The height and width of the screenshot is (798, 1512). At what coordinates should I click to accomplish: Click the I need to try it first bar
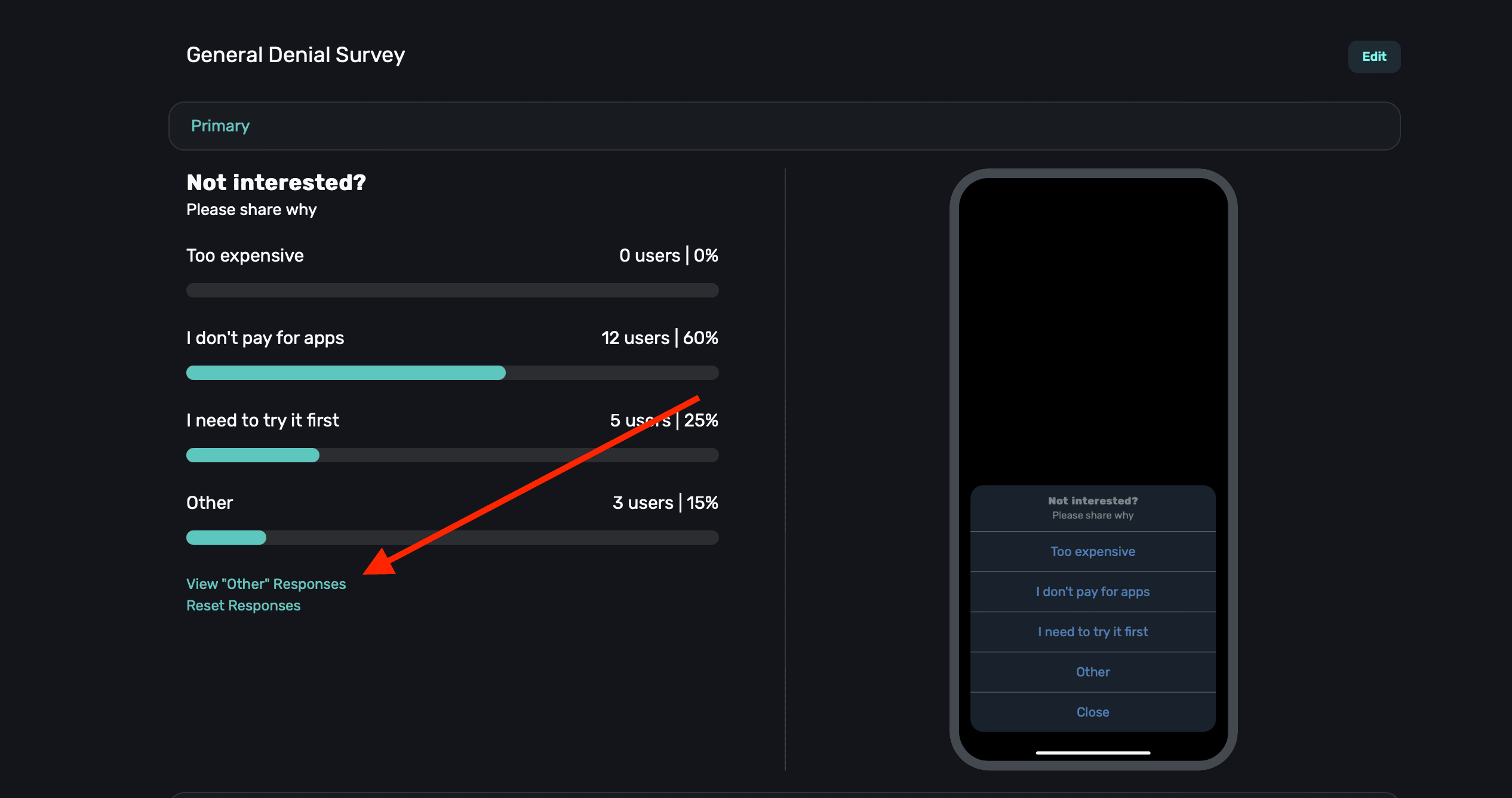(x=452, y=455)
